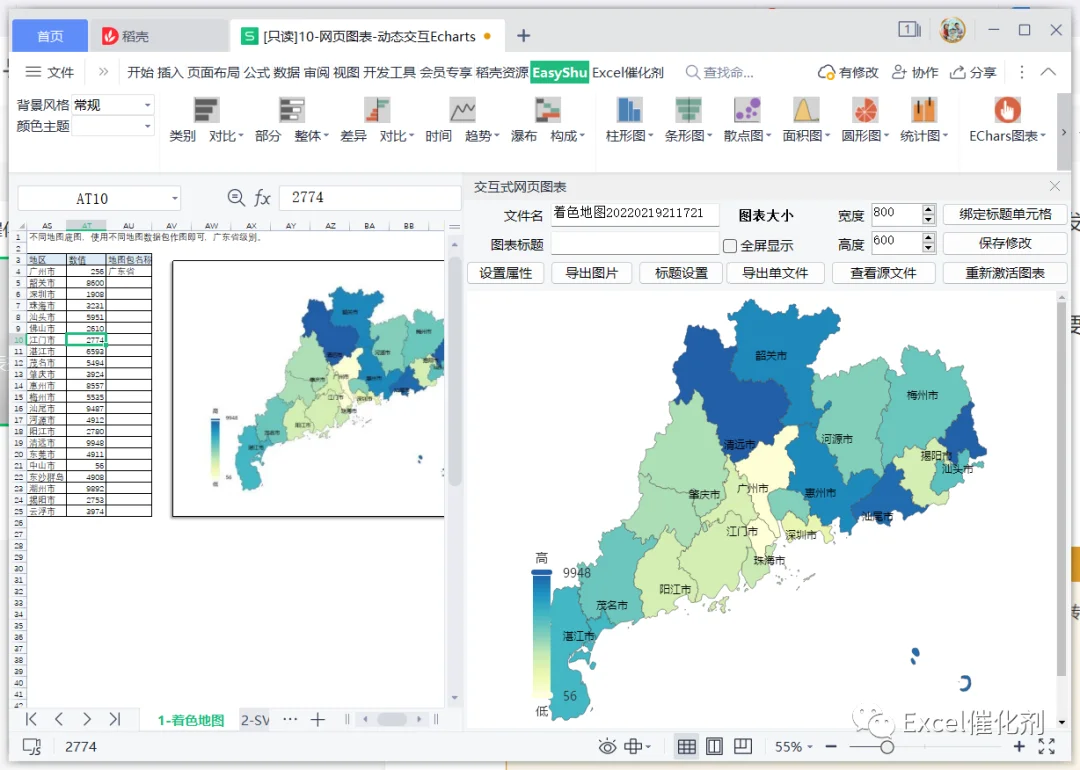This screenshot has width=1080, height=770.
Task: Open the 条形图 chart icon
Action: [x=688, y=110]
